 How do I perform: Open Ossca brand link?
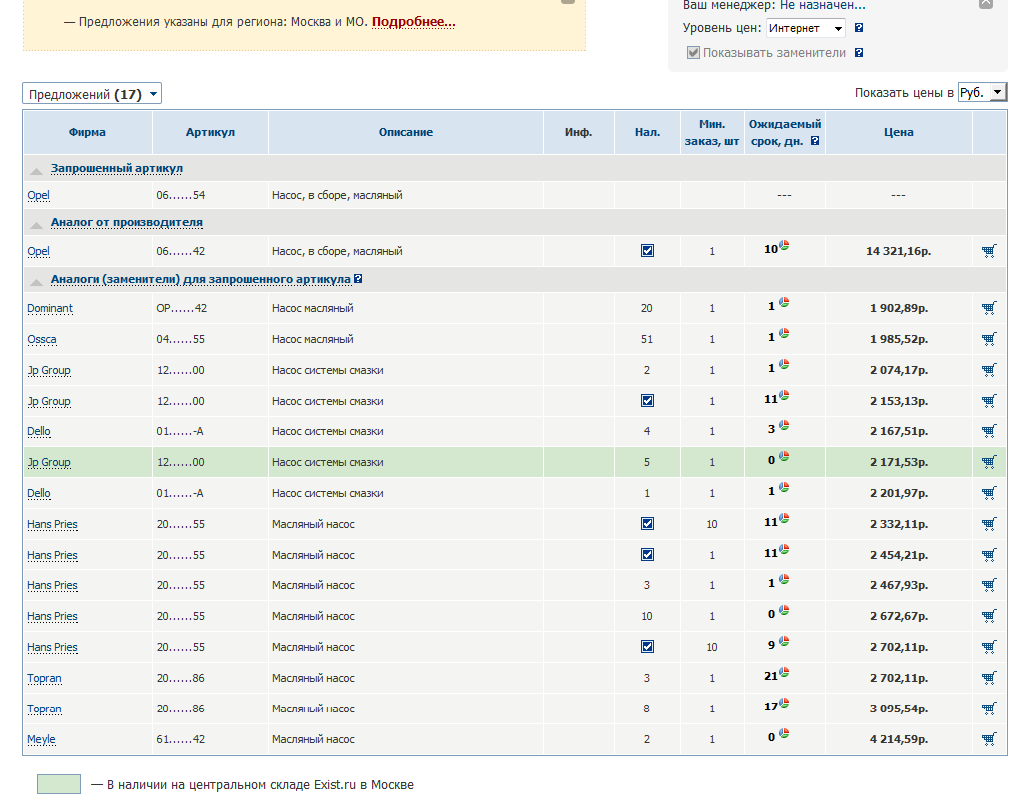point(42,339)
